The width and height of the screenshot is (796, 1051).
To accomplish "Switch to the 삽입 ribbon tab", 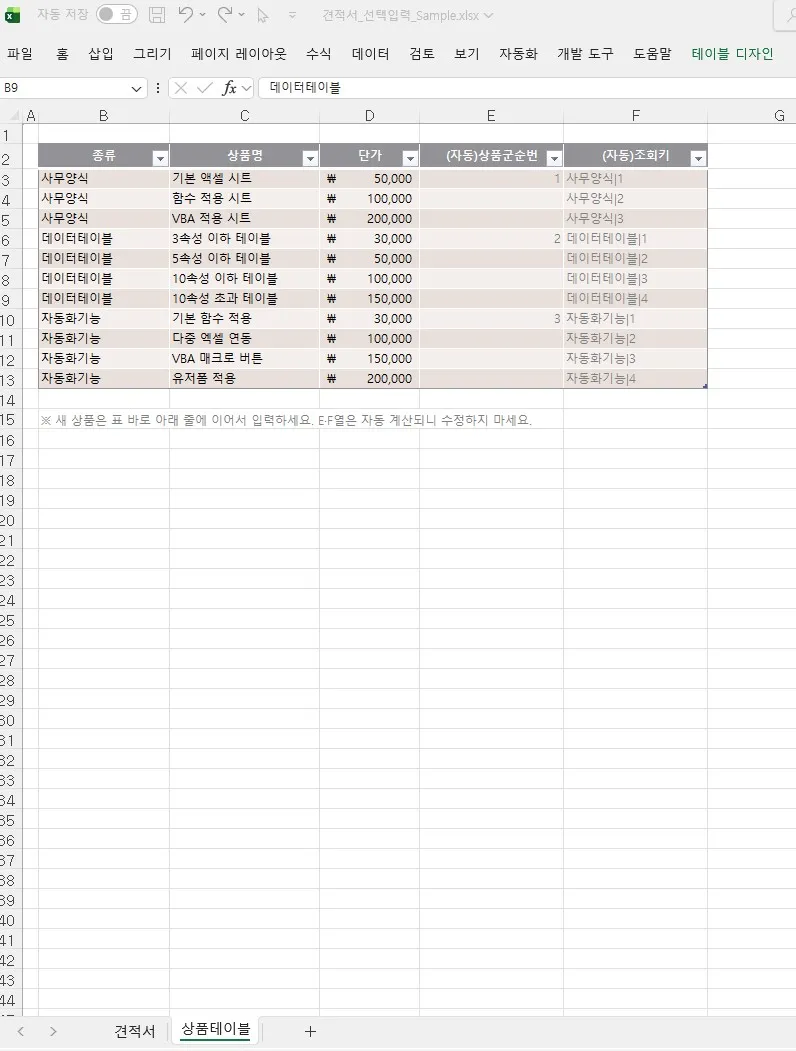I will point(101,54).
